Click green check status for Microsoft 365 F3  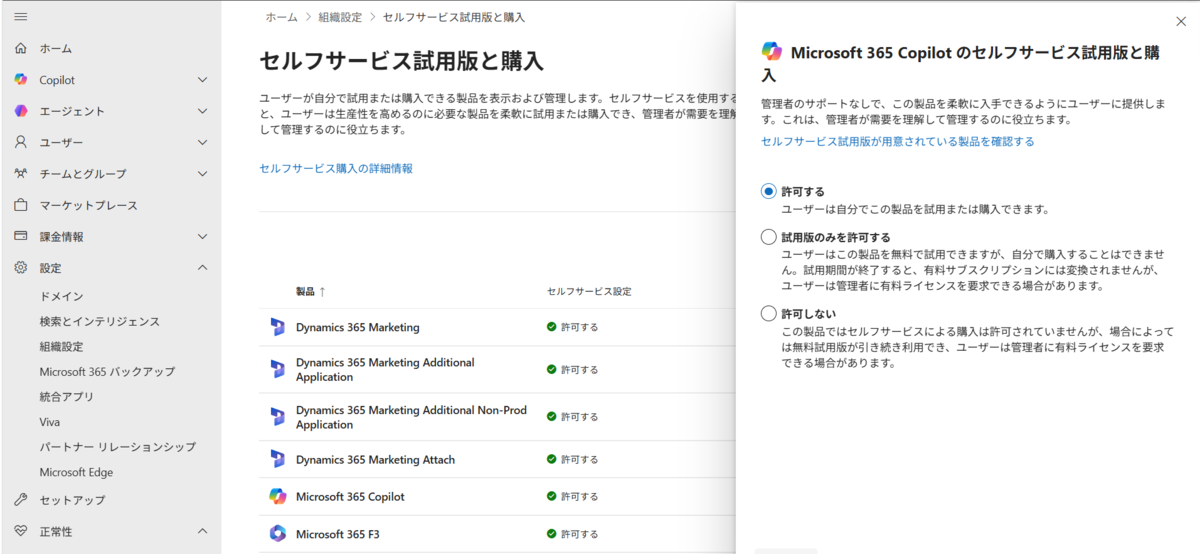point(551,534)
